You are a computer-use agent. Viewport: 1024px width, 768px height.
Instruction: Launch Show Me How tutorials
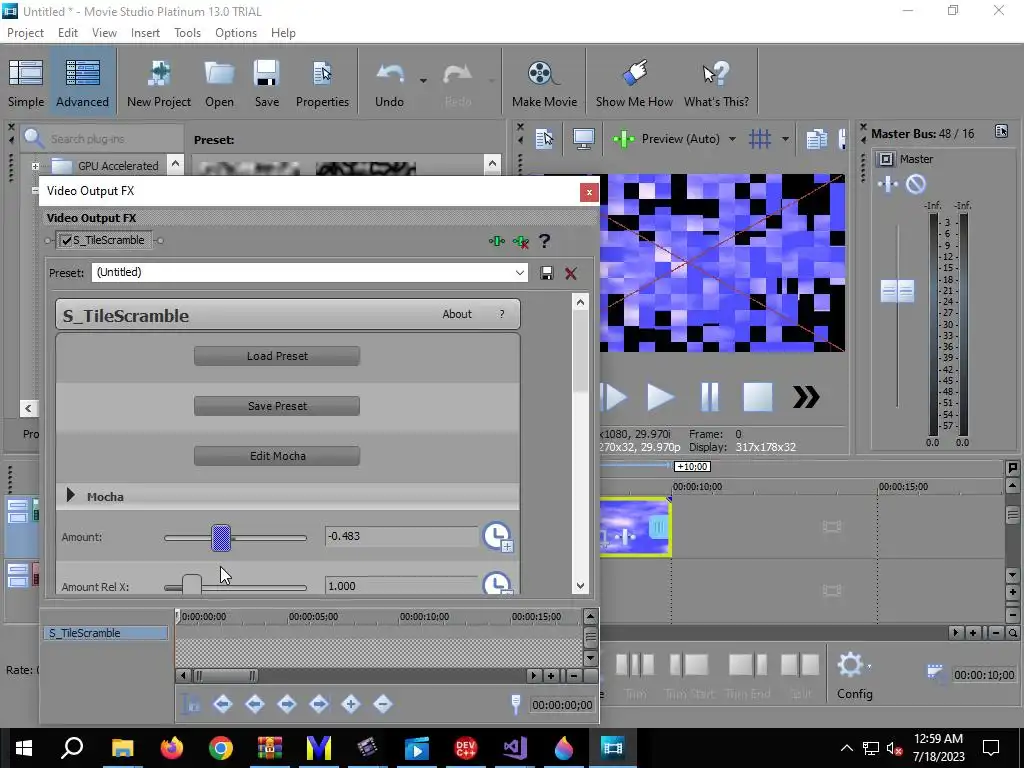(634, 84)
